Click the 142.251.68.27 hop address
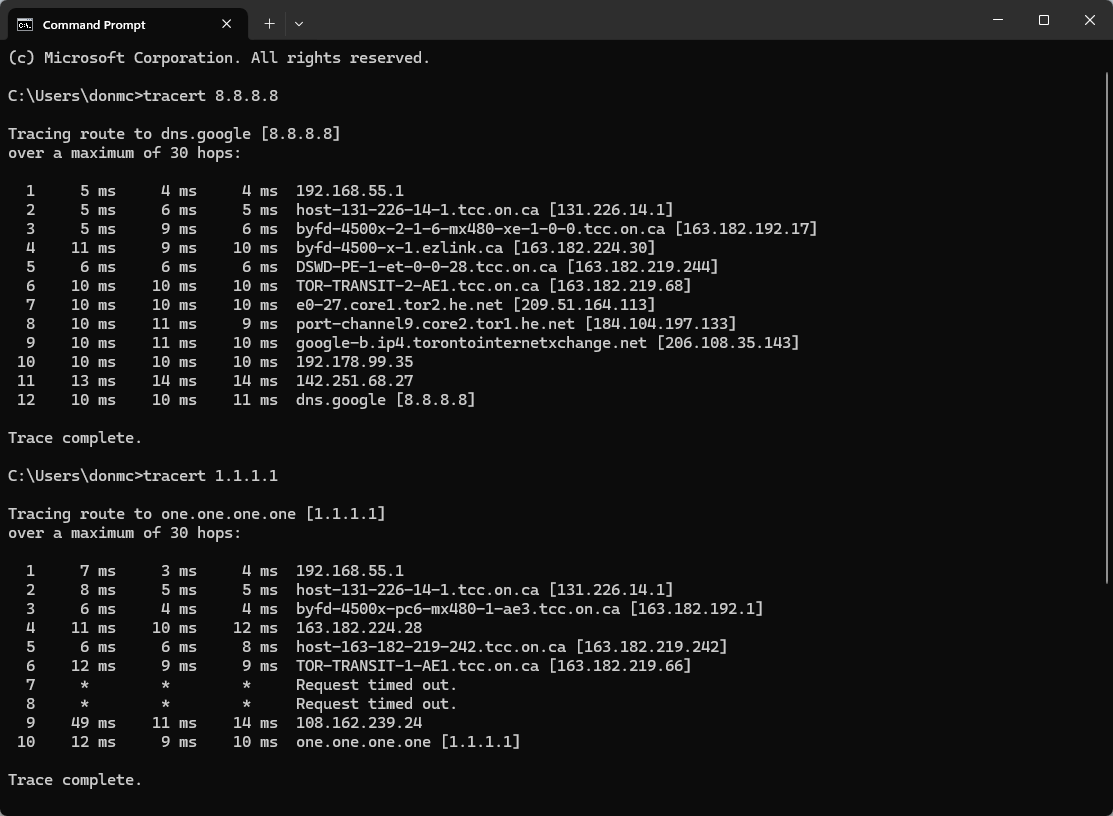Viewport: 1113px width, 816px height. (354, 381)
